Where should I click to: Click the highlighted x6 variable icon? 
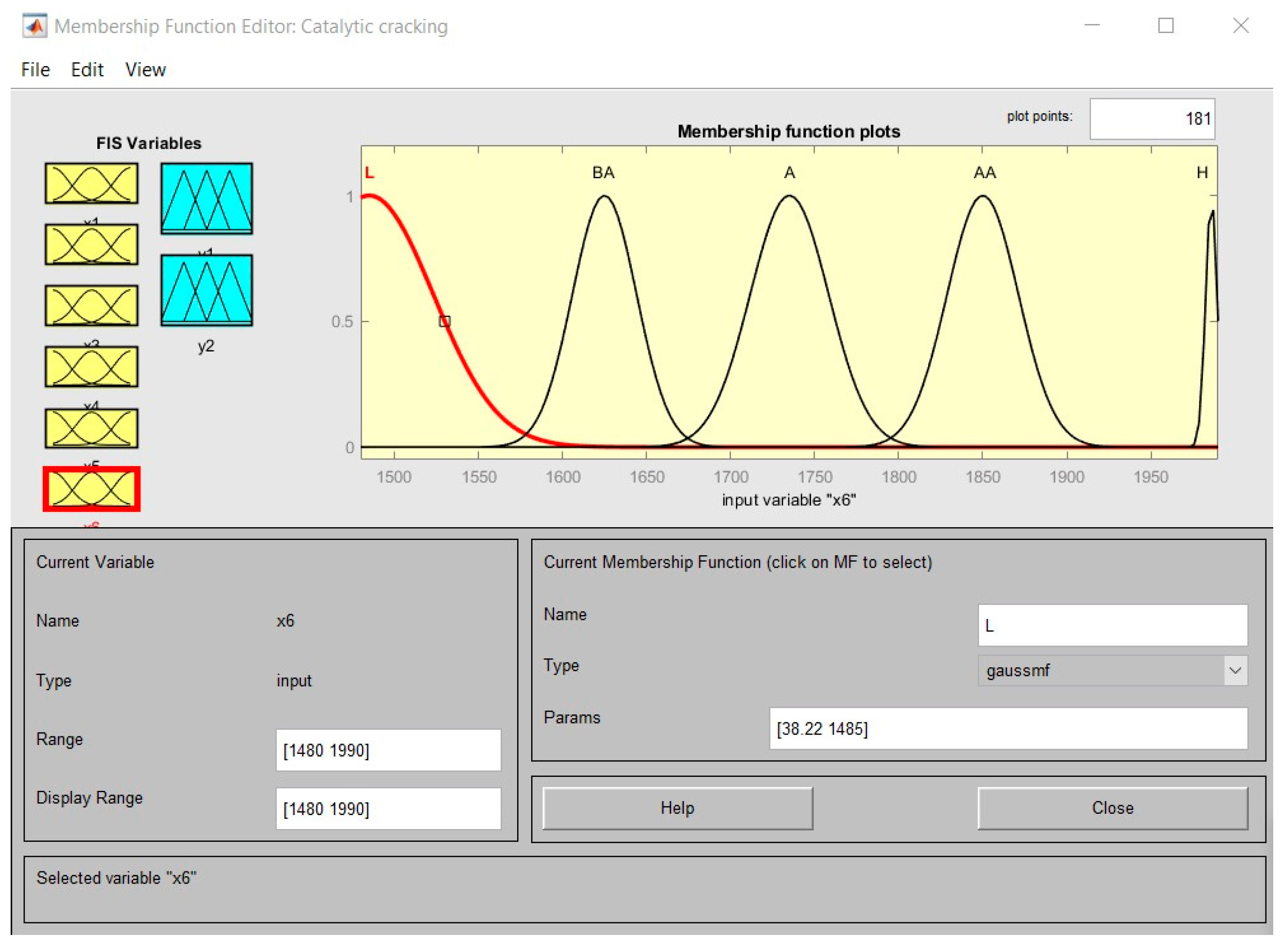92,490
